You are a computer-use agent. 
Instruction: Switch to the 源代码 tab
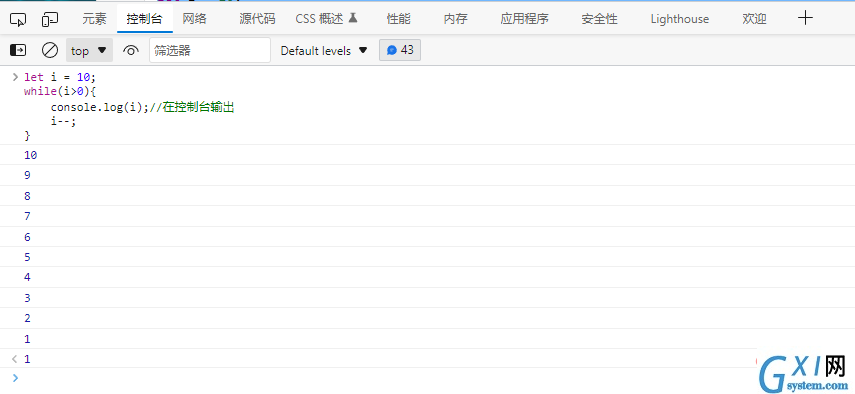[257, 19]
